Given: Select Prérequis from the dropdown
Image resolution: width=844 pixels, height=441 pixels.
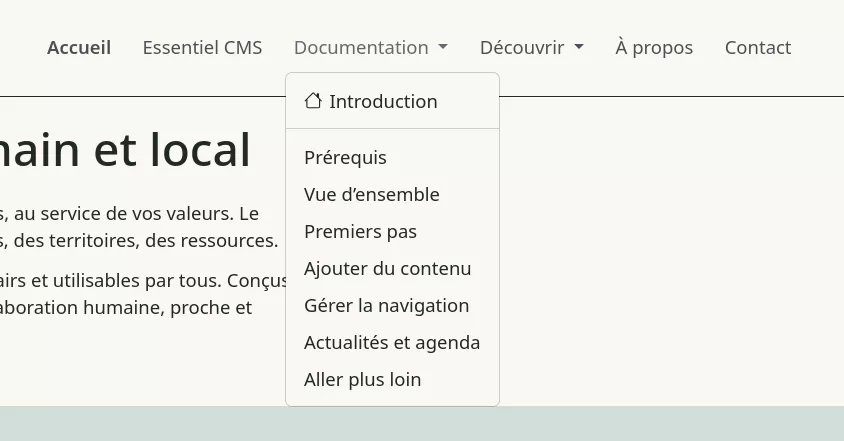Looking at the screenshot, I should [x=392, y=157].
